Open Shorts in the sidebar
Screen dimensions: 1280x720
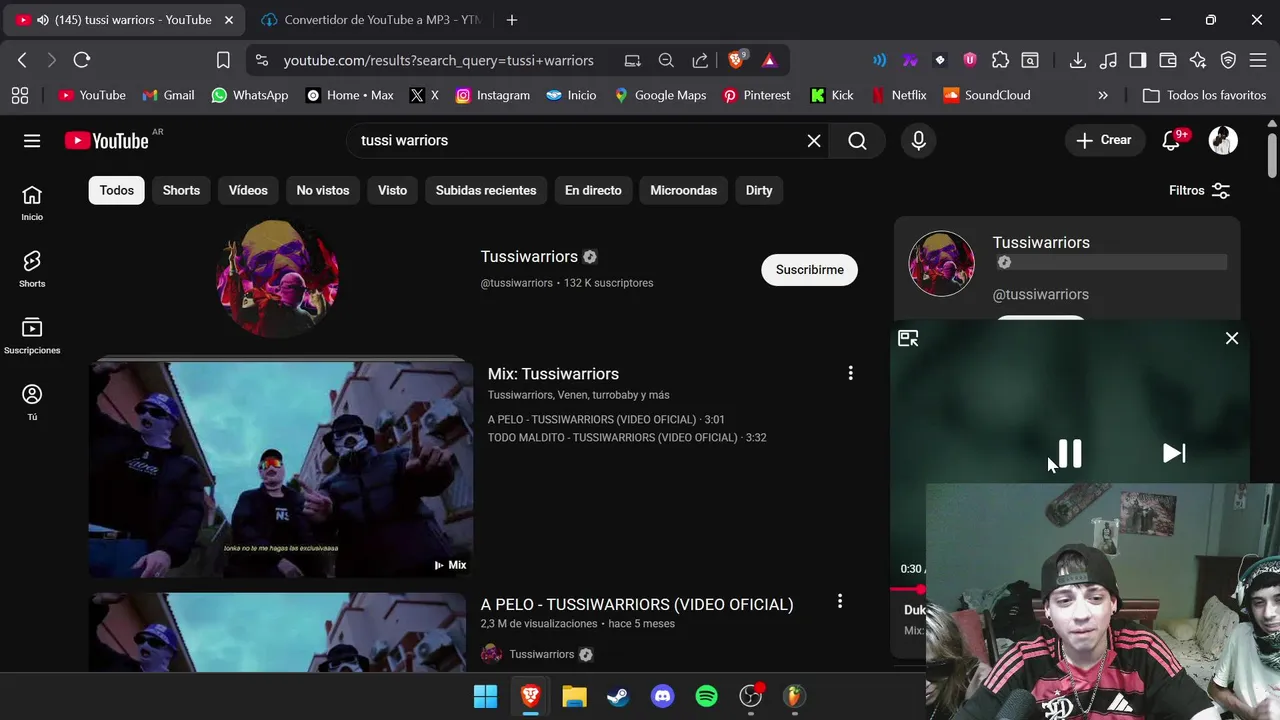[32, 269]
